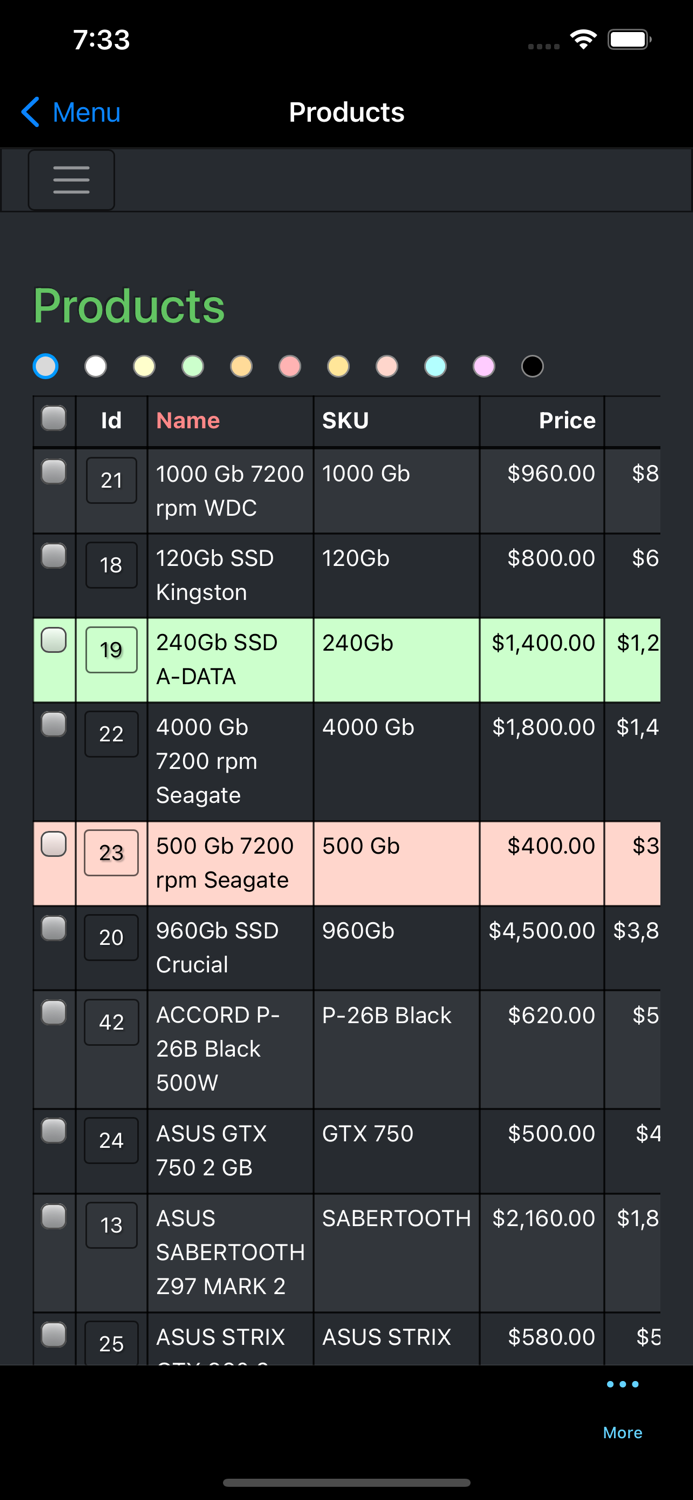Select the purple color swatch

point(484,366)
